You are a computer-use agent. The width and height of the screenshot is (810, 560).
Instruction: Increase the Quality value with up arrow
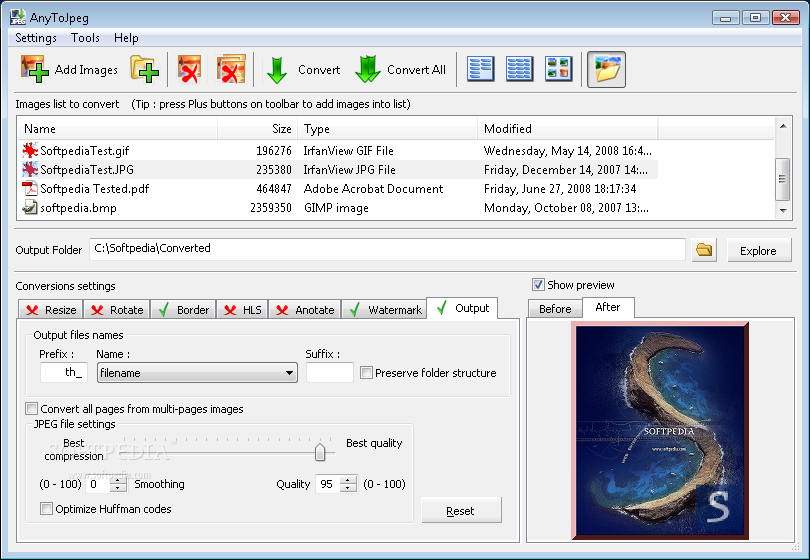(348, 479)
